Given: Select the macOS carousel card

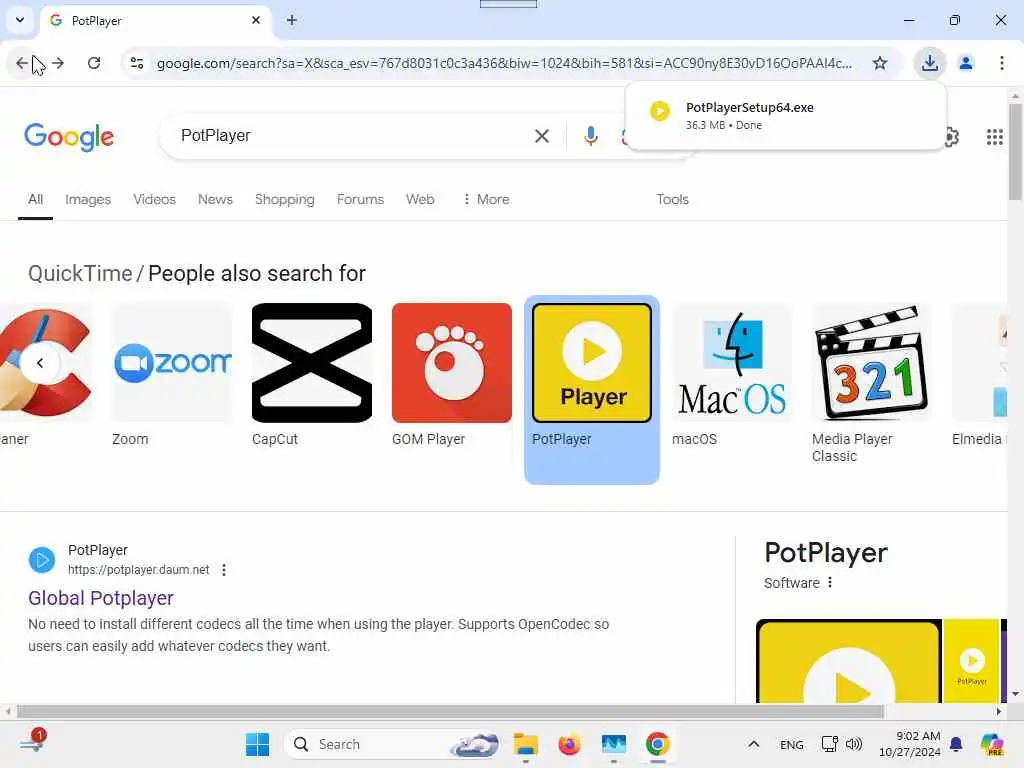Looking at the screenshot, I should [x=731, y=376].
